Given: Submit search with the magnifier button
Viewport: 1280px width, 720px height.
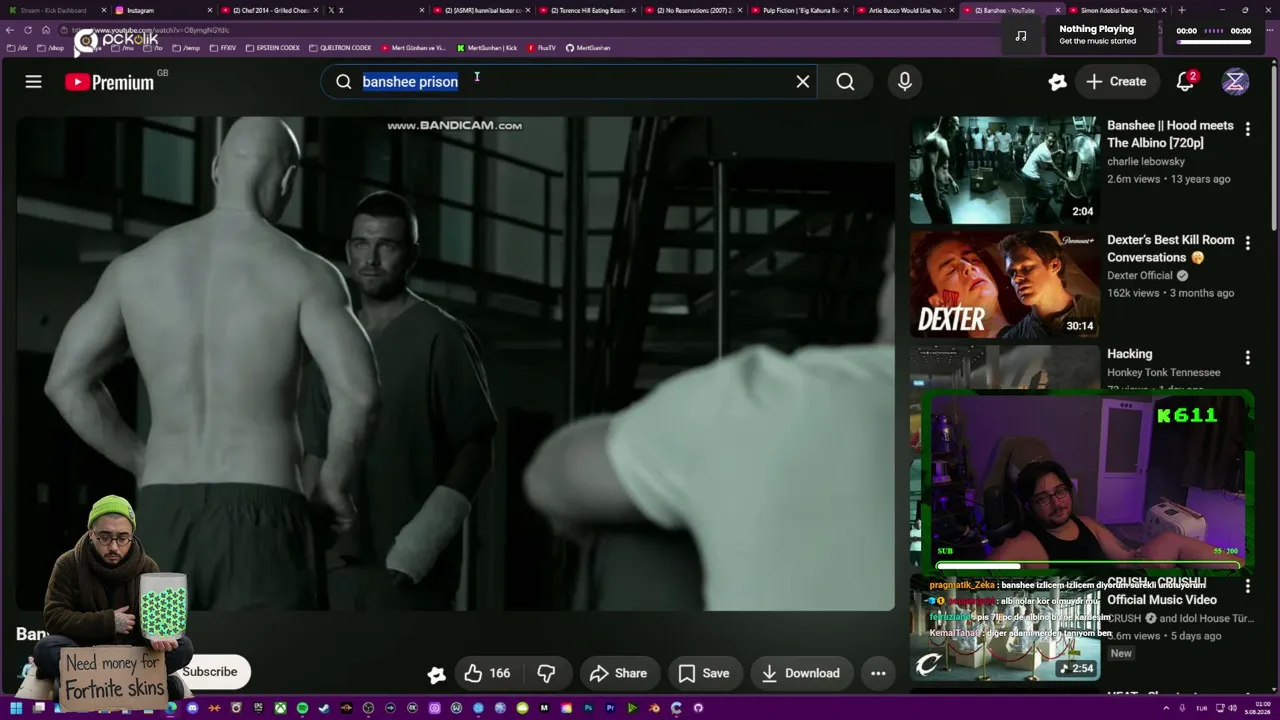Looking at the screenshot, I should click(x=845, y=82).
